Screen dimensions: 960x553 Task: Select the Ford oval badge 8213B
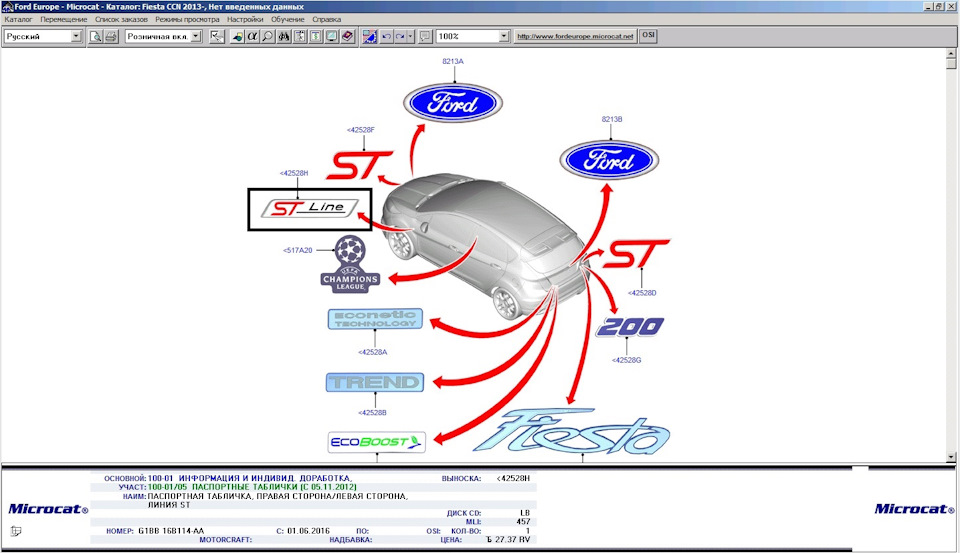click(609, 160)
